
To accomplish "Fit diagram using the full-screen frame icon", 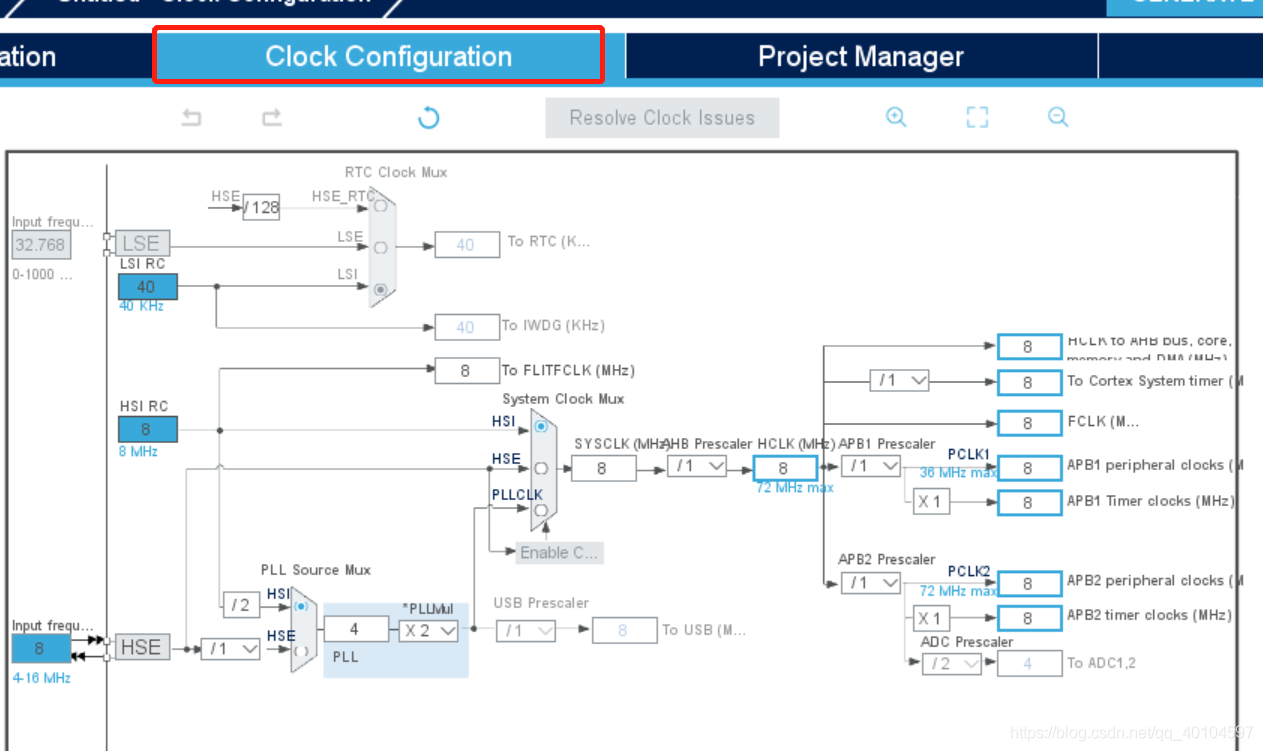I will (x=977, y=117).
